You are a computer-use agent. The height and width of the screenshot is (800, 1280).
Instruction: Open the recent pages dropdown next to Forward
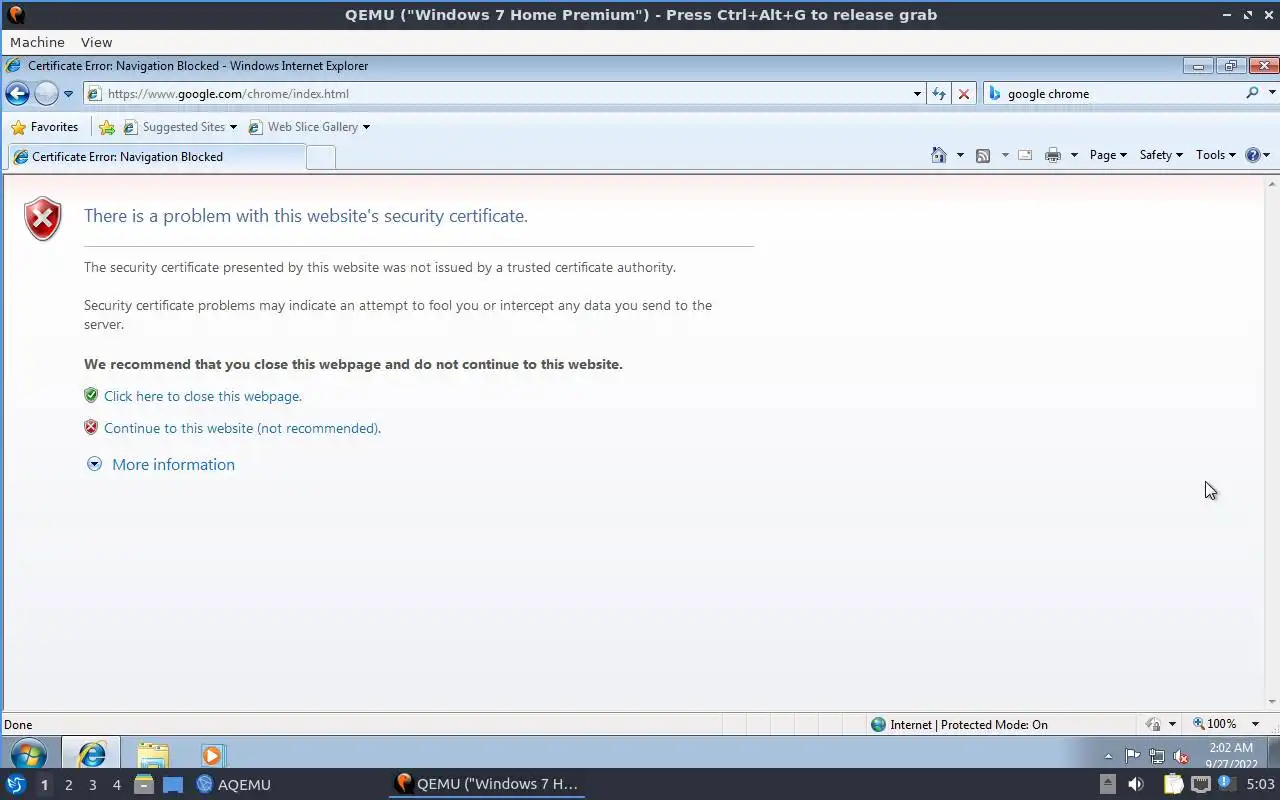coord(68,94)
